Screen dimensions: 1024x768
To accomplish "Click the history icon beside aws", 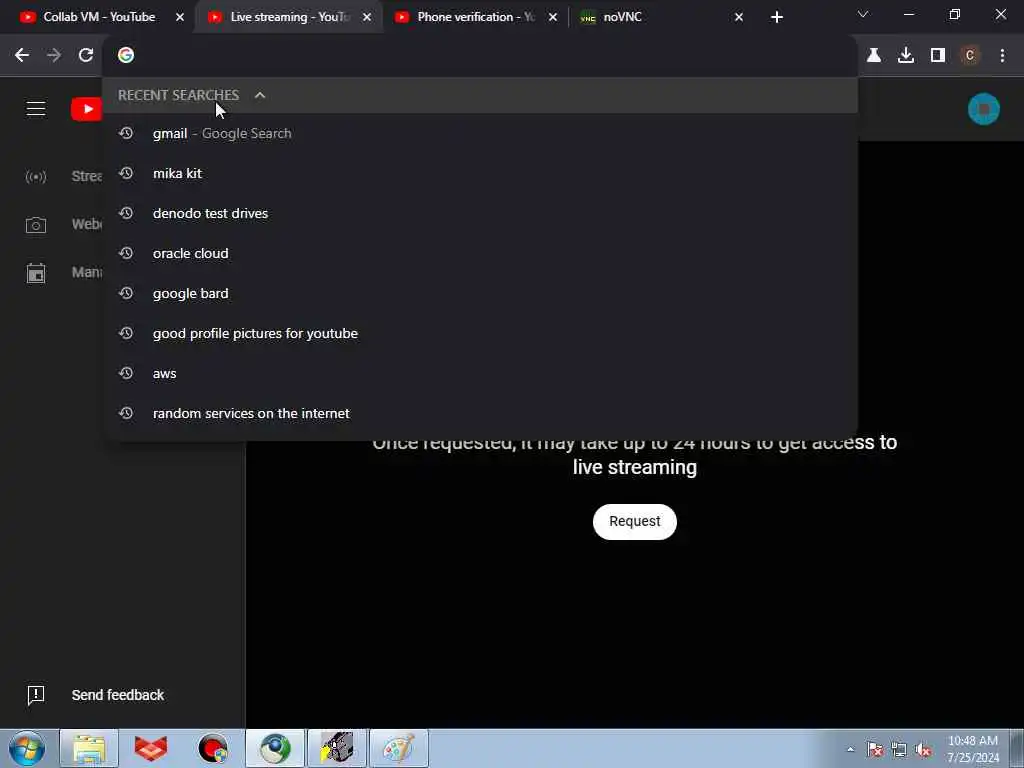I will [x=126, y=373].
